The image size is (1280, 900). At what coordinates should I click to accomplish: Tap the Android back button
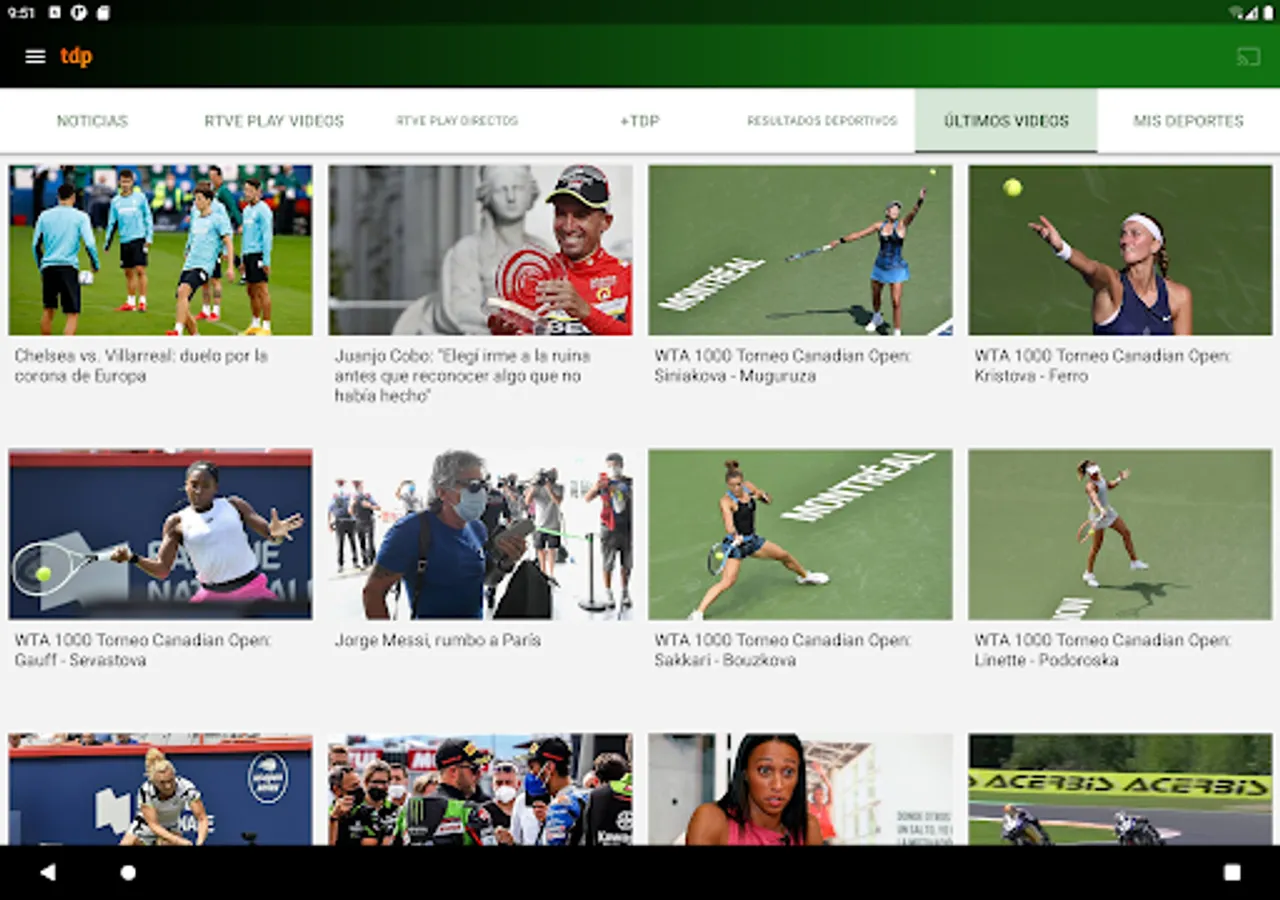47,872
